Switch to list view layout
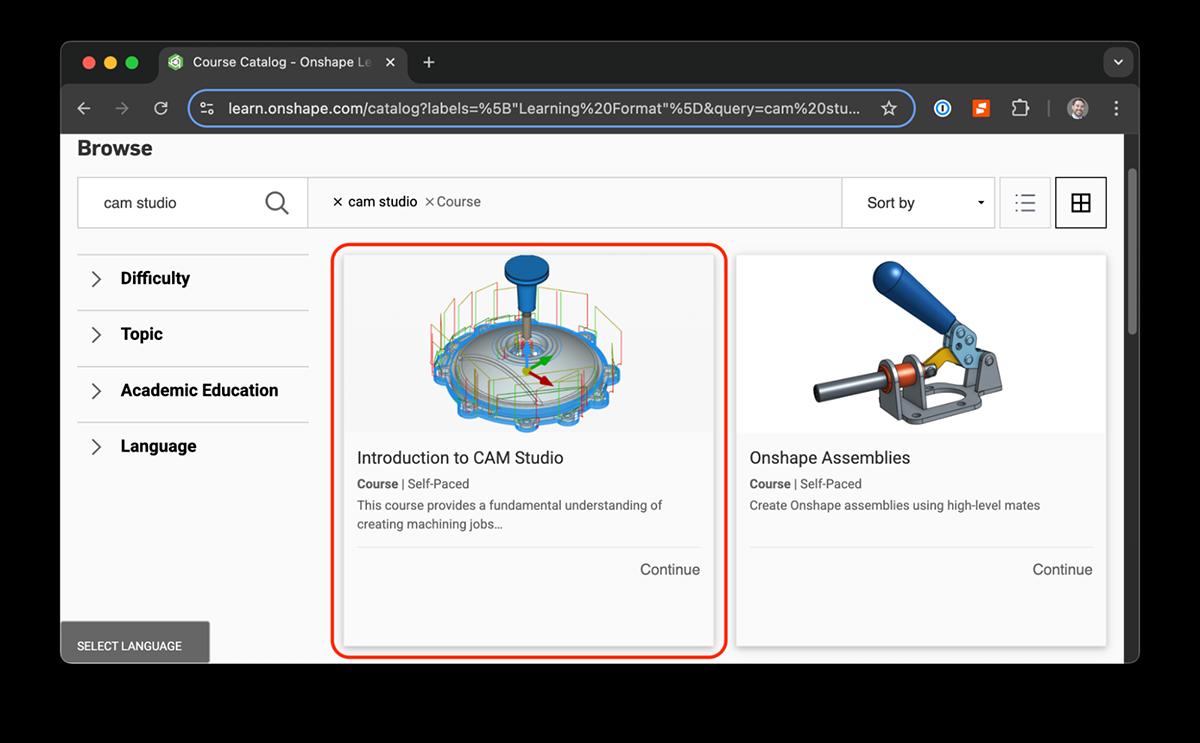Screen dimensions: 1200x743 pos(1024,203)
